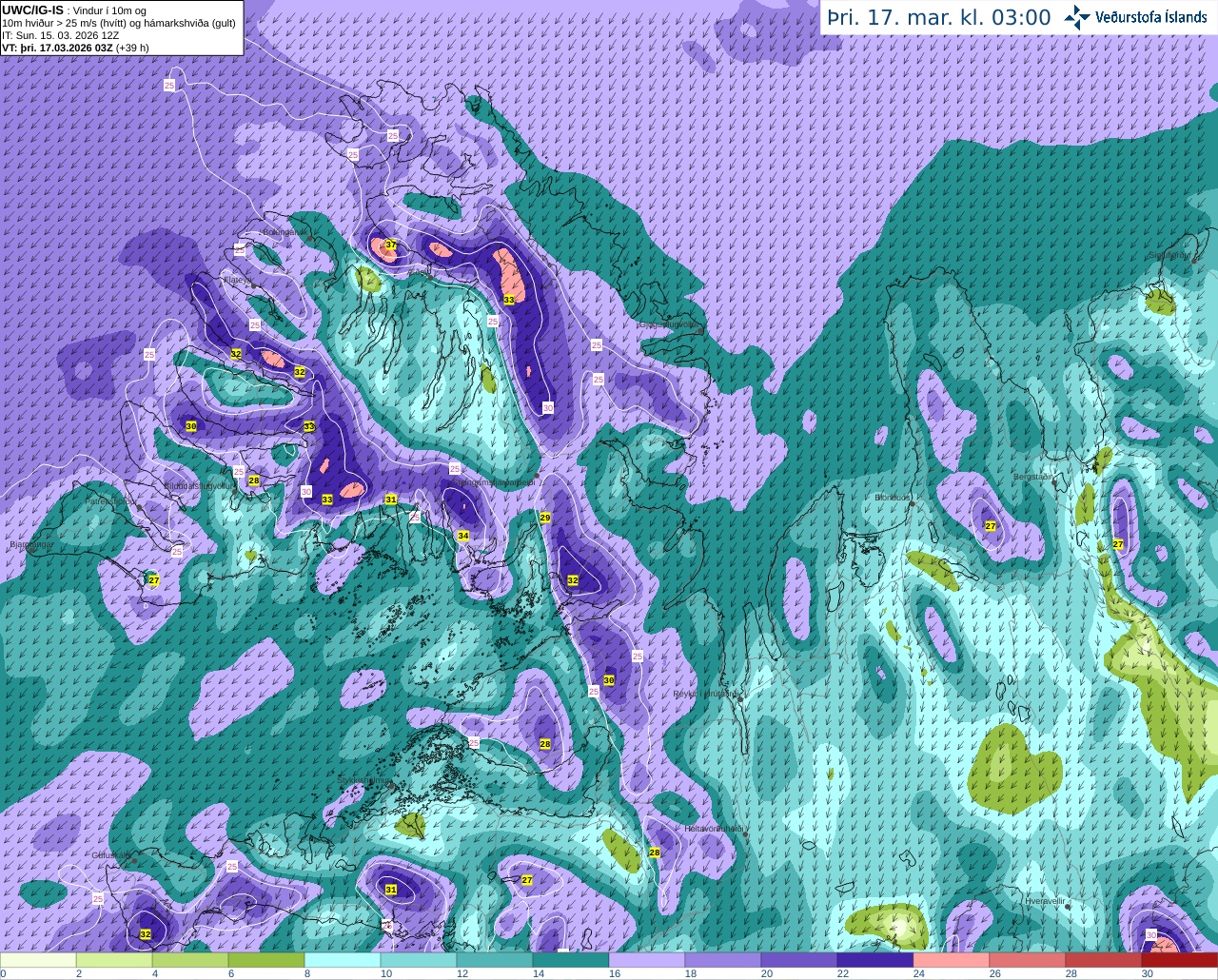The width and height of the screenshot is (1218, 980).
Task: Click the Gjögurflugvöllur station label
Action: pos(670,324)
